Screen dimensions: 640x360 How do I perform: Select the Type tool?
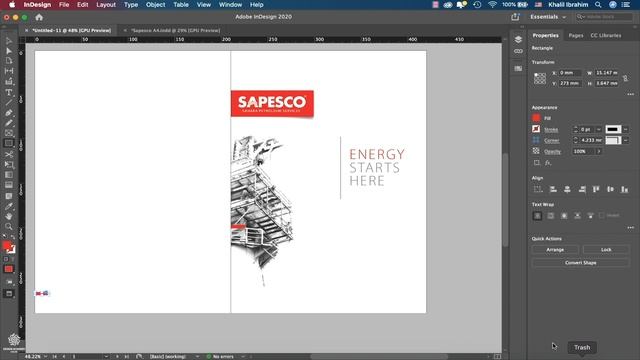(x=9, y=93)
